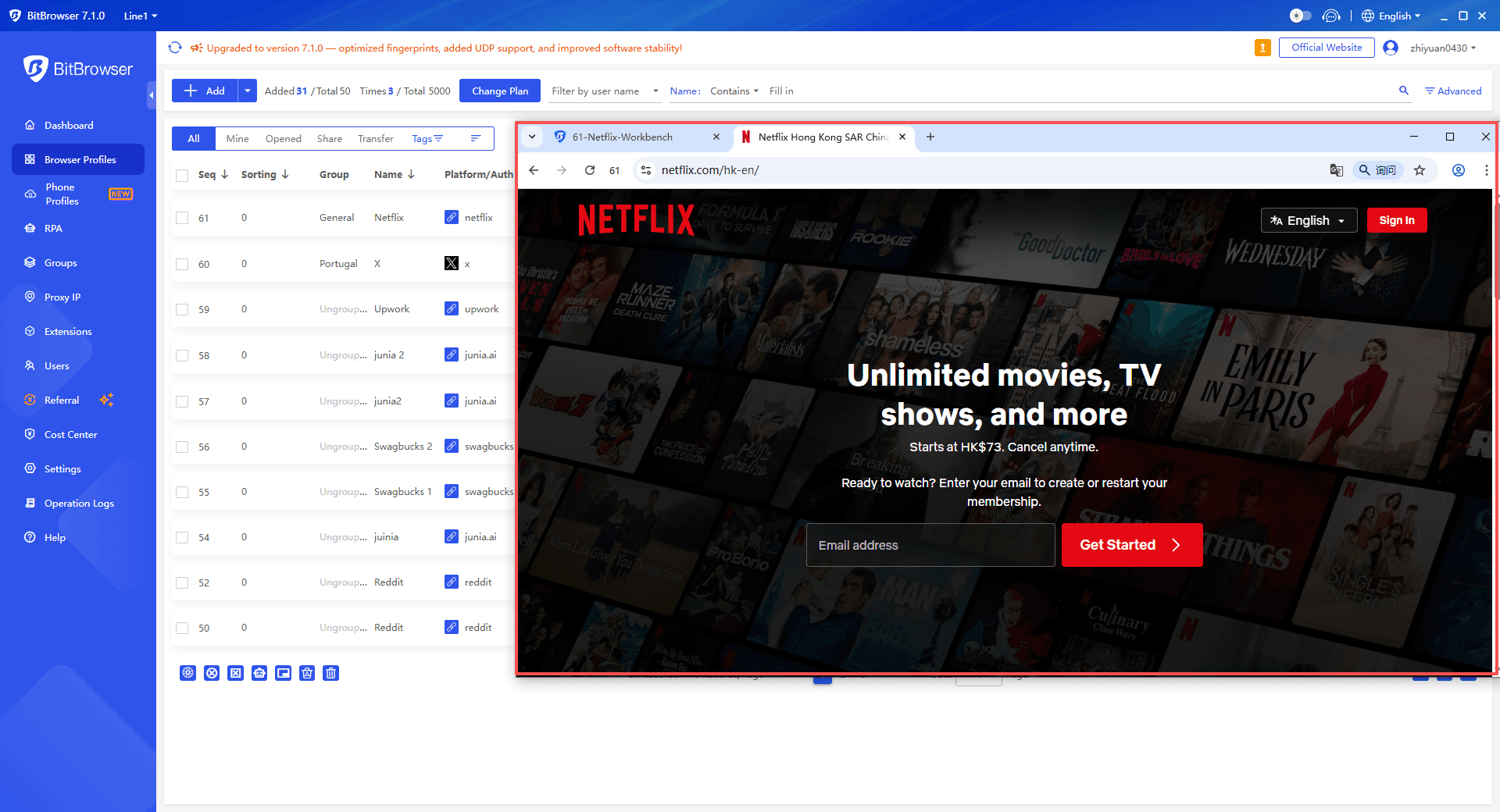Click the Change Plan button

pos(500,91)
